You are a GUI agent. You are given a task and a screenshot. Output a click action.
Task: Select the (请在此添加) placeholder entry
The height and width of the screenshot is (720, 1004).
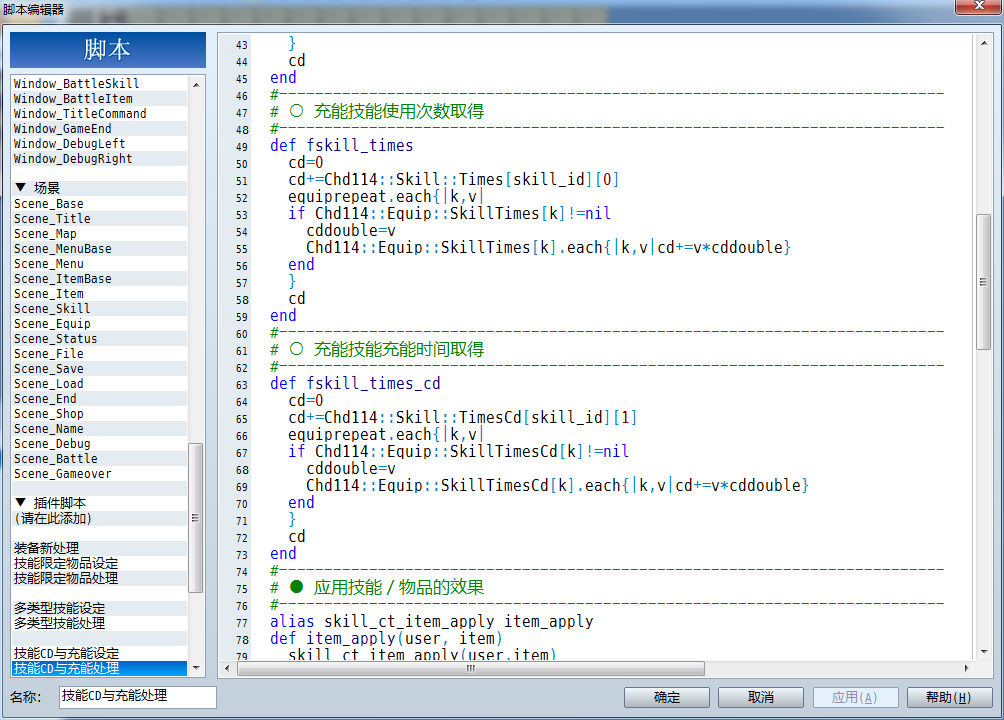click(99, 518)
